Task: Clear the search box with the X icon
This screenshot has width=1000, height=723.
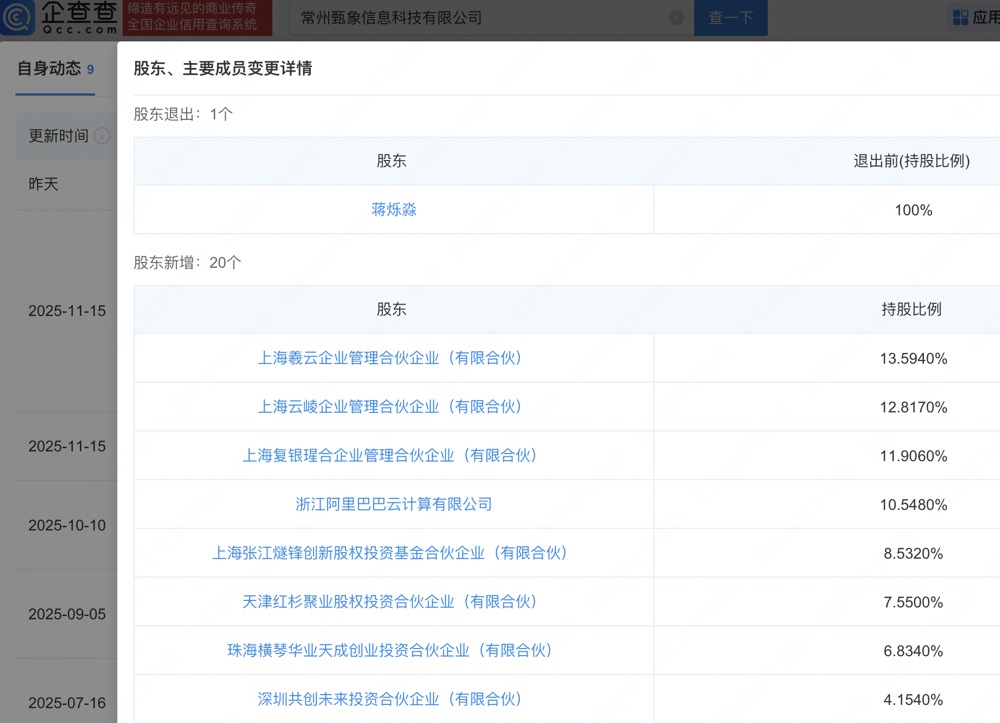Action: (x=676, y=18)
